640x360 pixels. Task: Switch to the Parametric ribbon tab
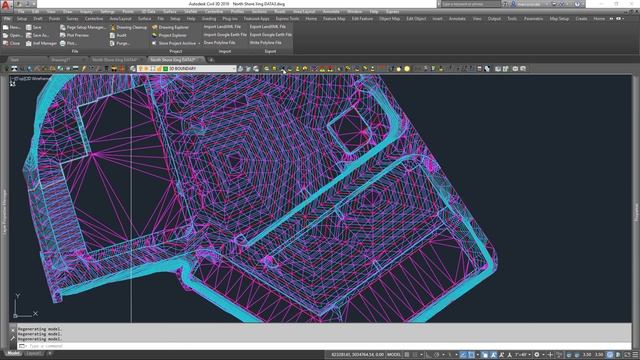(533, 19)
